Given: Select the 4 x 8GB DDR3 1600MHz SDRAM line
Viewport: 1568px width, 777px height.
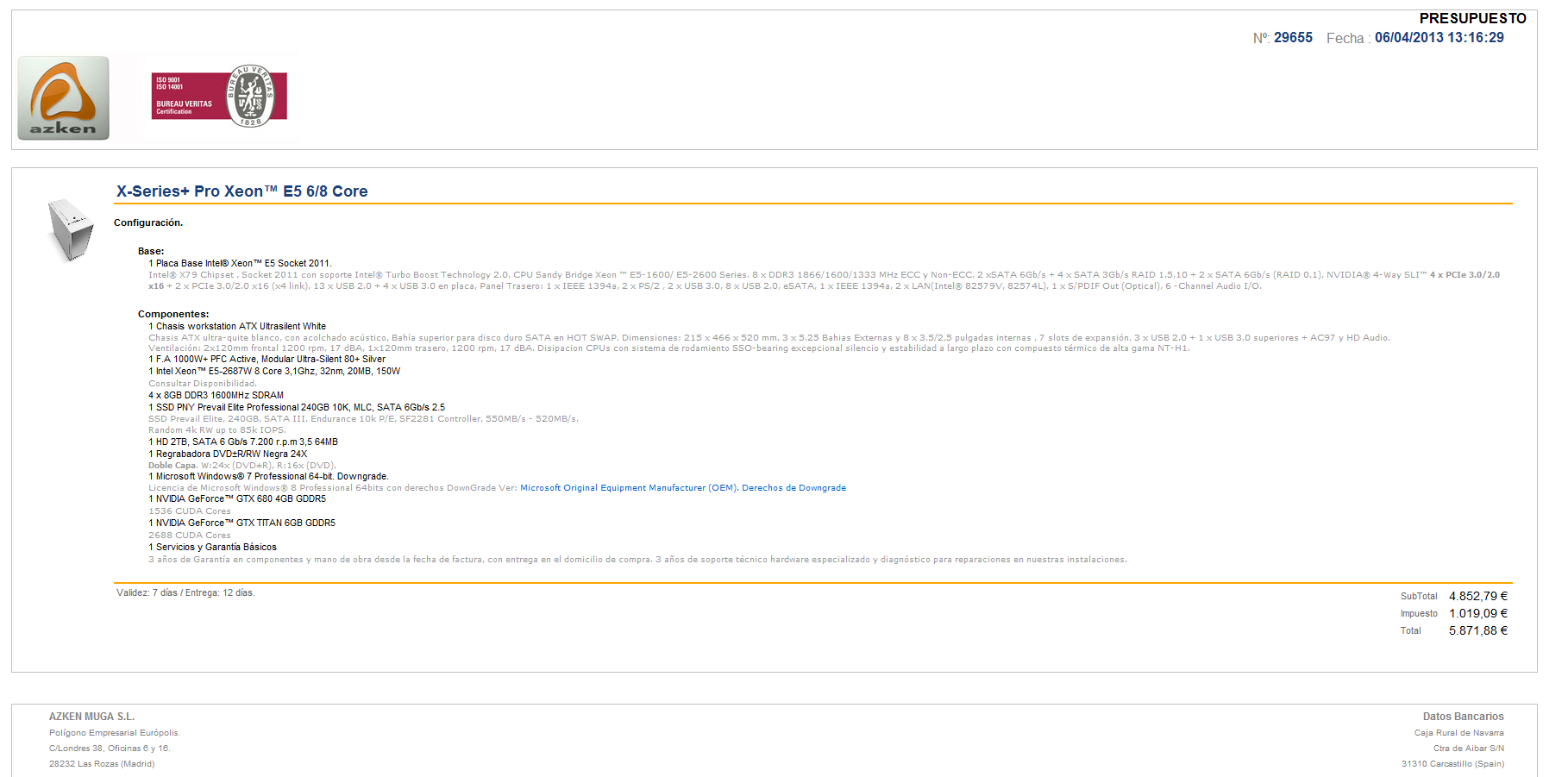Looking at the screenshot, I should (216, 396).
